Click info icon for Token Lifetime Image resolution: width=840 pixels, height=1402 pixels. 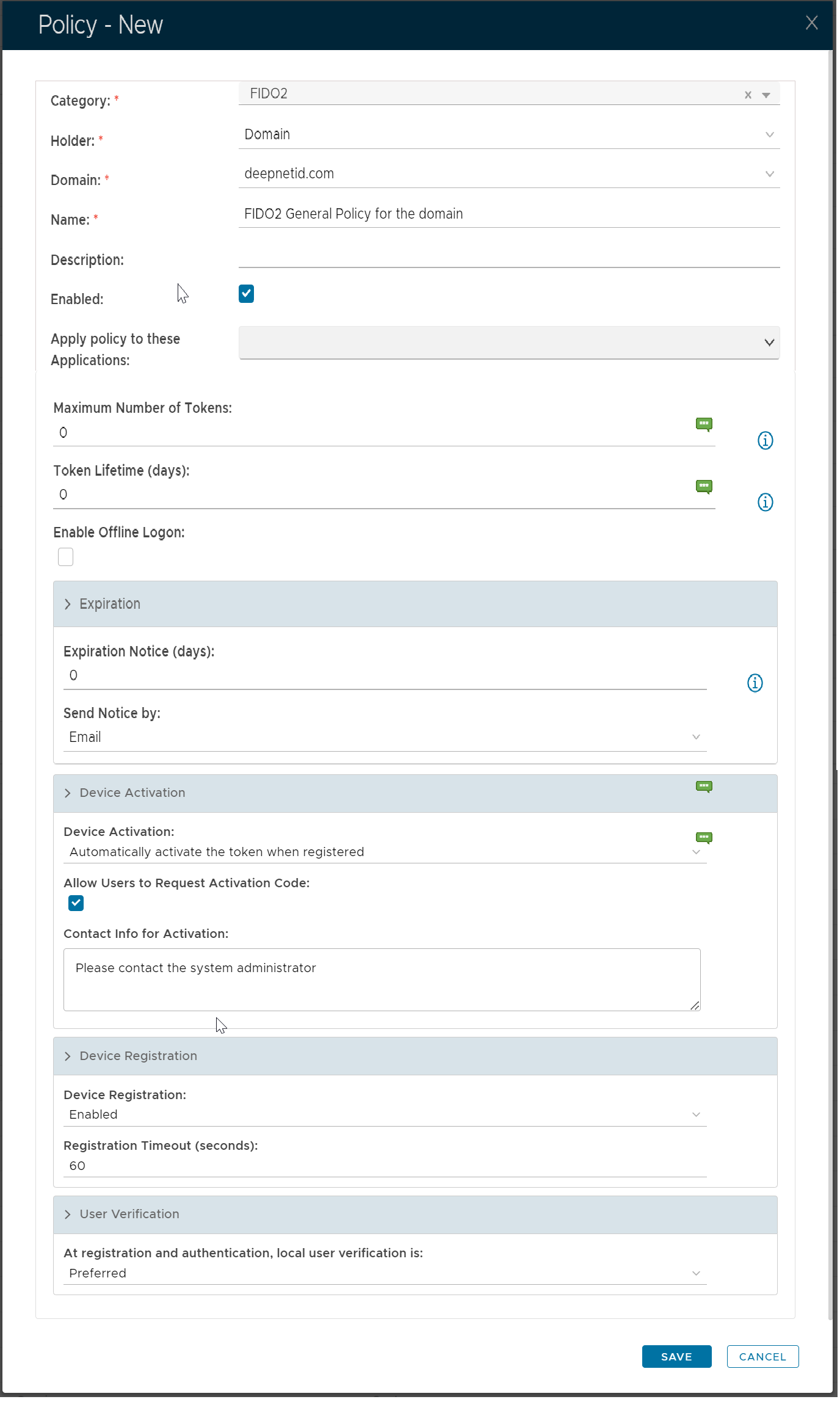(x=765, y=502)
